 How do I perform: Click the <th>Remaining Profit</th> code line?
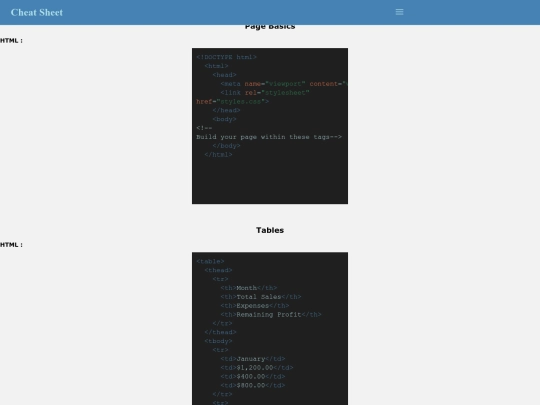pyautogui.click(x=271, y=315)
